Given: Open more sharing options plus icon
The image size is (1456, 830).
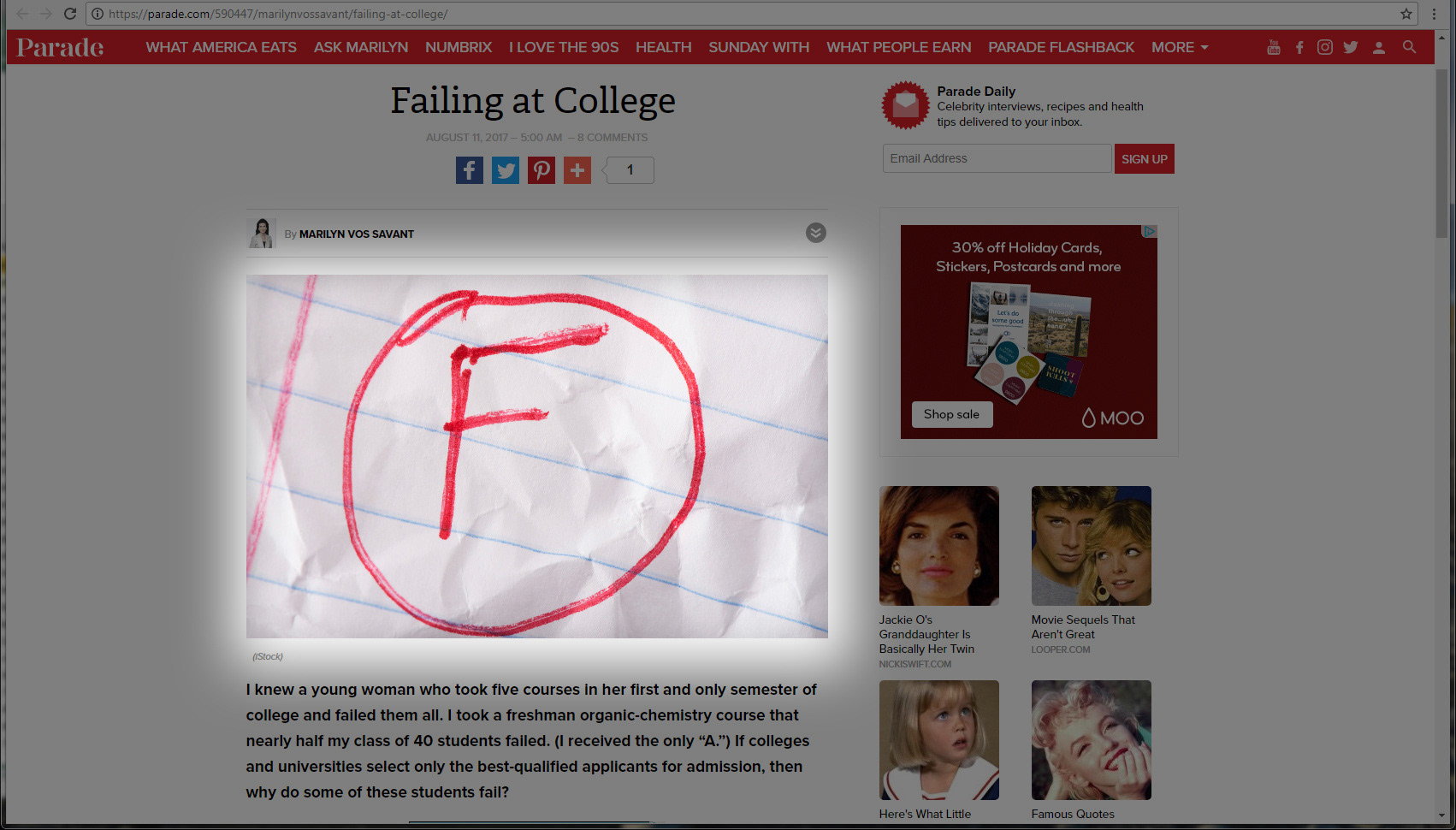Looking at the screenshot, I should tap(577, 170).
